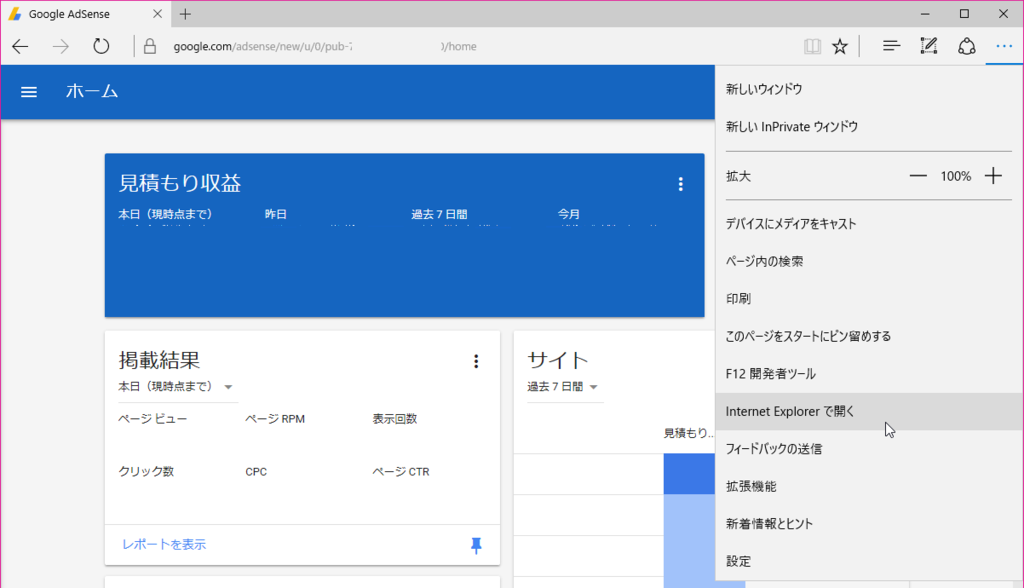Open 設定 from the menu
Viewport: 1024px width, 588px height.
[x=869, y=561]
